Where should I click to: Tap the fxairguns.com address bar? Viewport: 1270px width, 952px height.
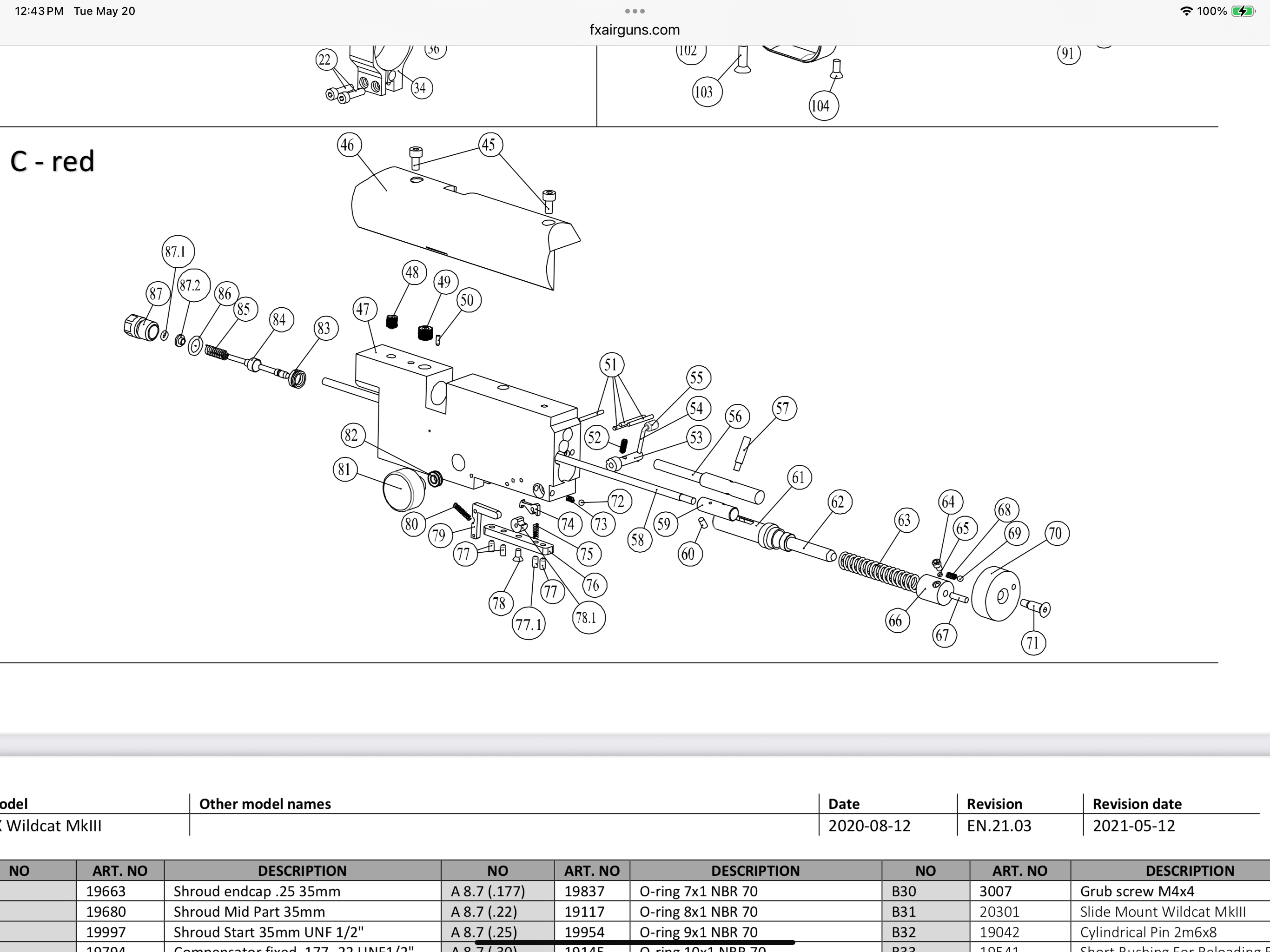635,30
